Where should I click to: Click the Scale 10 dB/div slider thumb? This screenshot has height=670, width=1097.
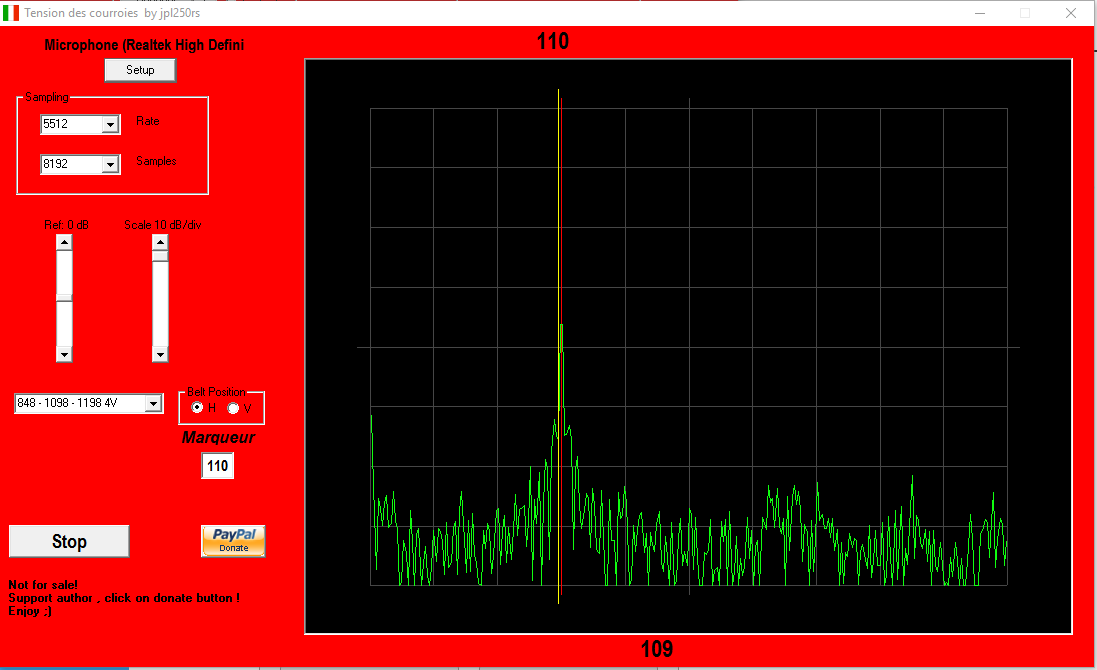[160, 255]
